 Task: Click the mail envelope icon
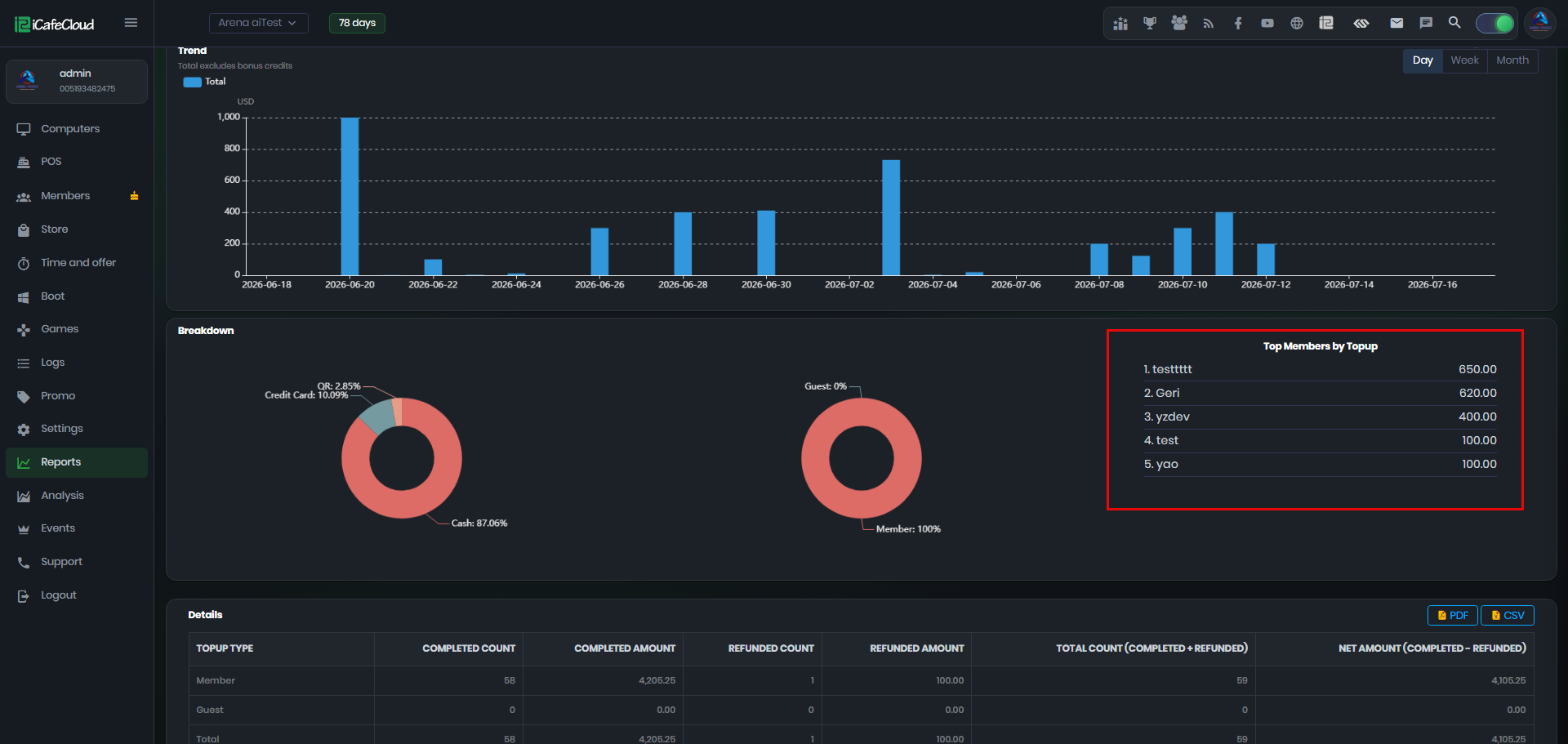point(1396,23)
